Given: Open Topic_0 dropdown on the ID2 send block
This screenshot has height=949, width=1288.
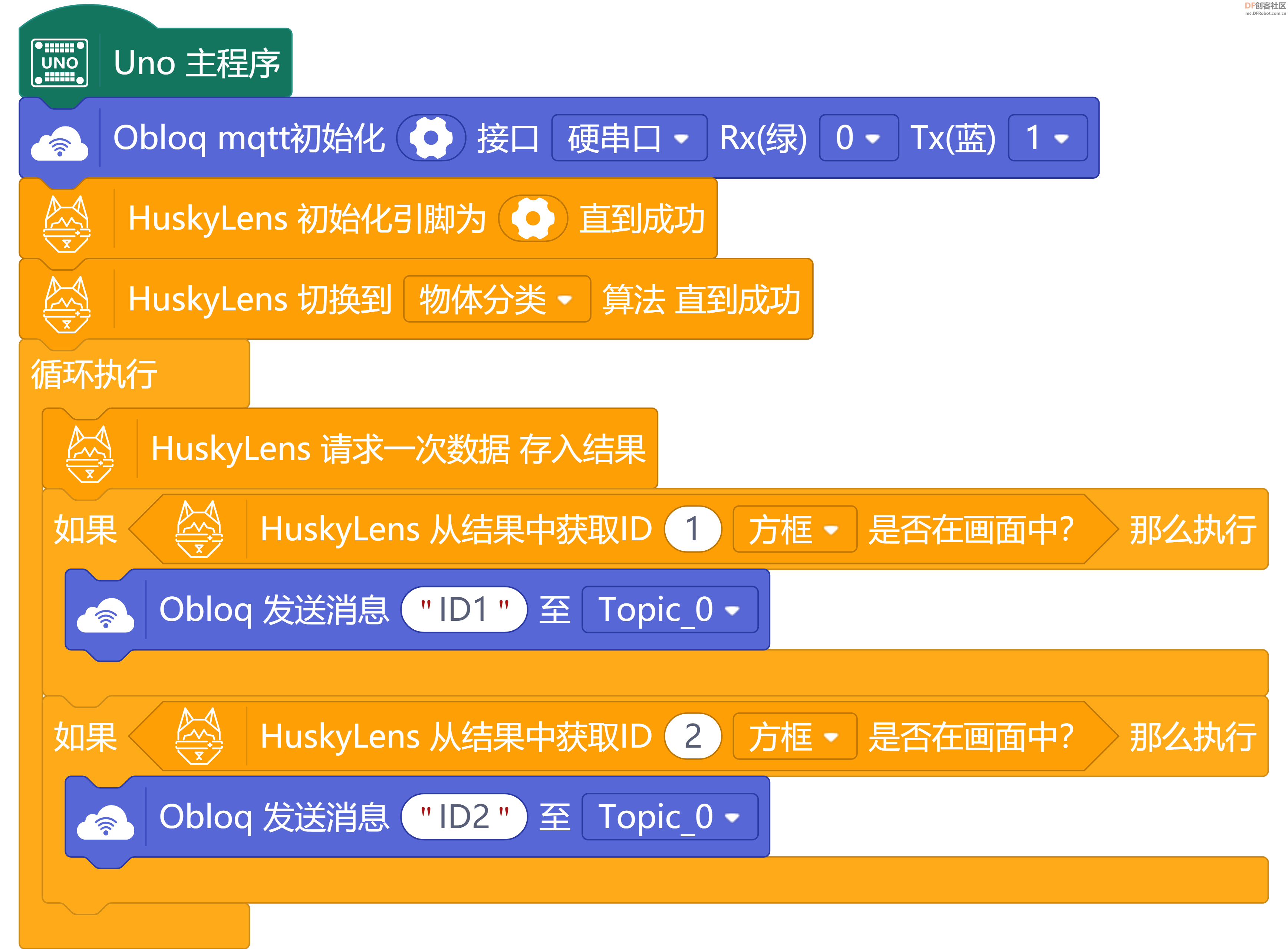Looking at the screenshot, I should click(x=670, y=817).
